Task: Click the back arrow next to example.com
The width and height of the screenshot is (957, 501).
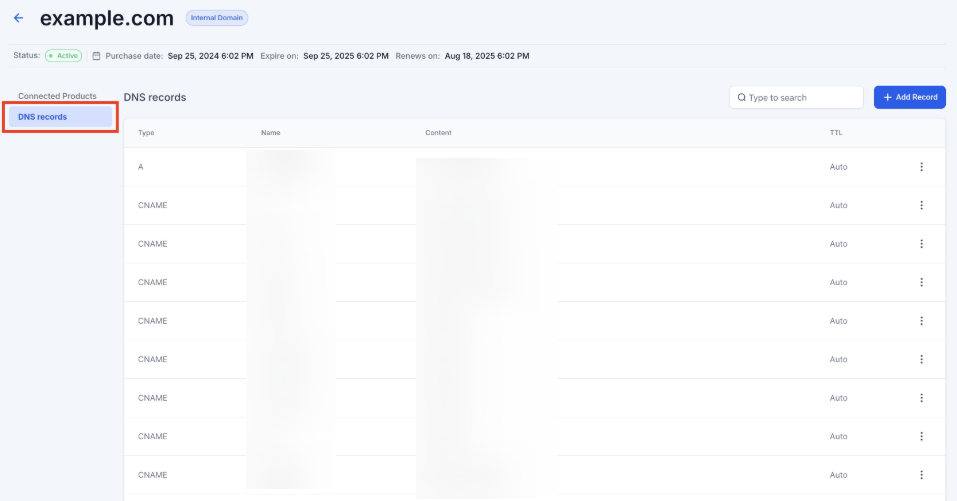Action: [18, 18]
